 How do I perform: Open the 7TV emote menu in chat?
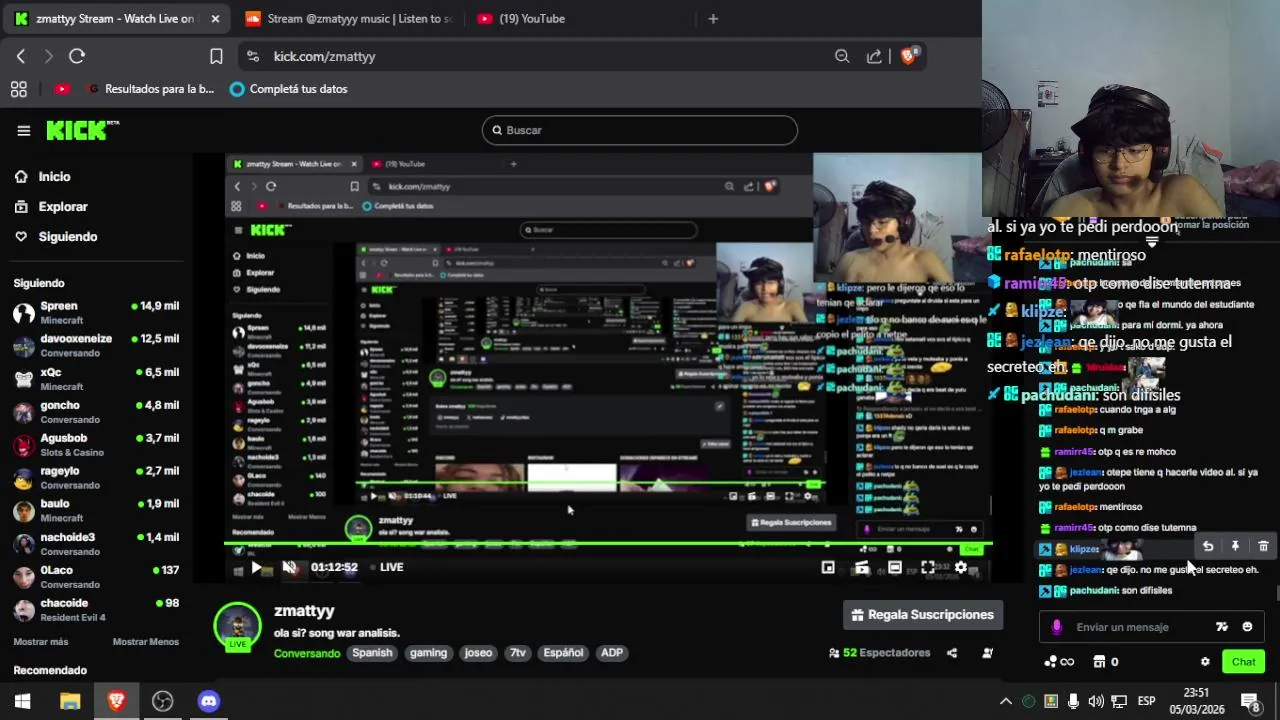coord(1221,627)
